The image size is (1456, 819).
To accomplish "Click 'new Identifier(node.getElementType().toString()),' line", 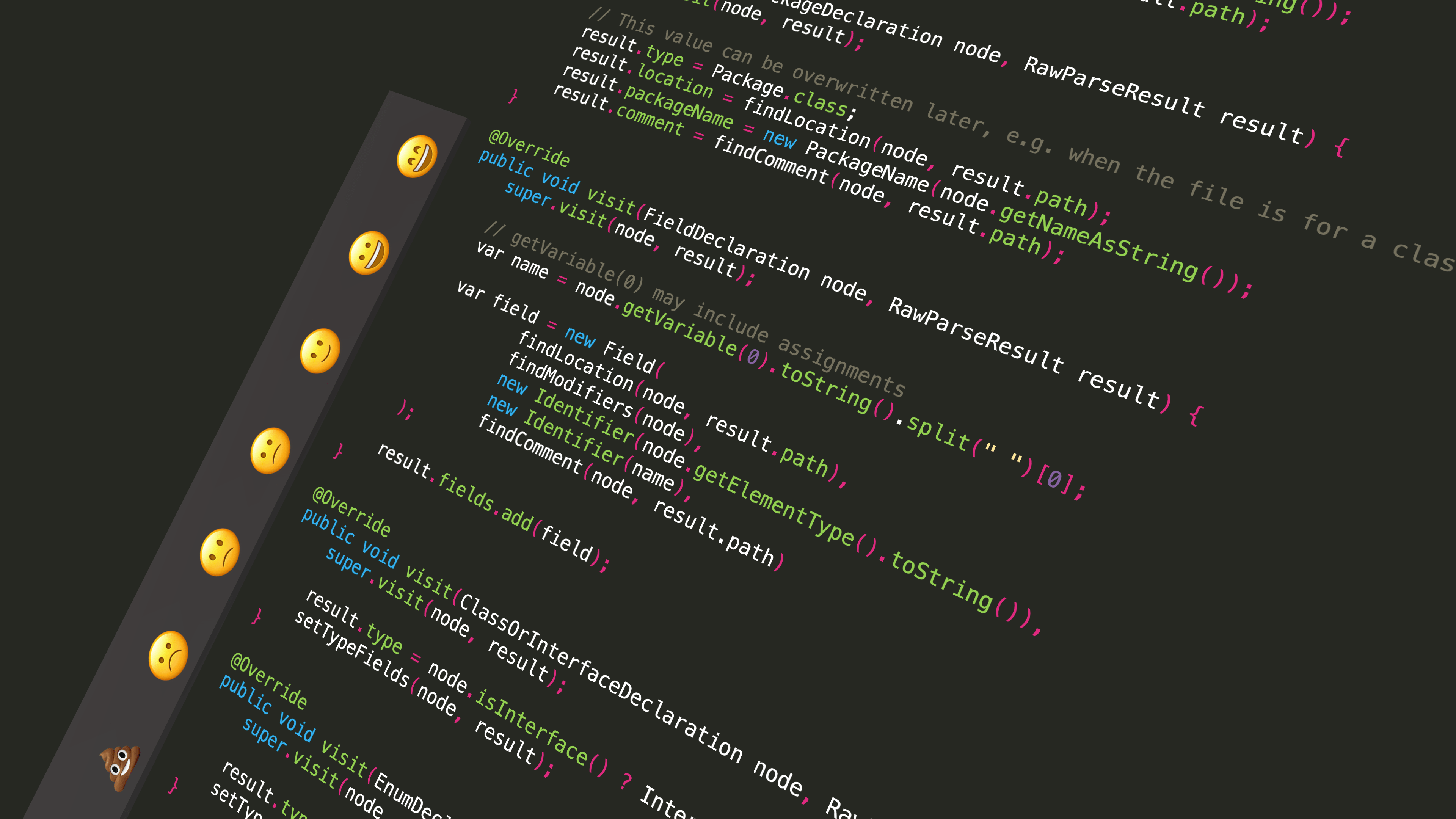I will pos(770,505).
